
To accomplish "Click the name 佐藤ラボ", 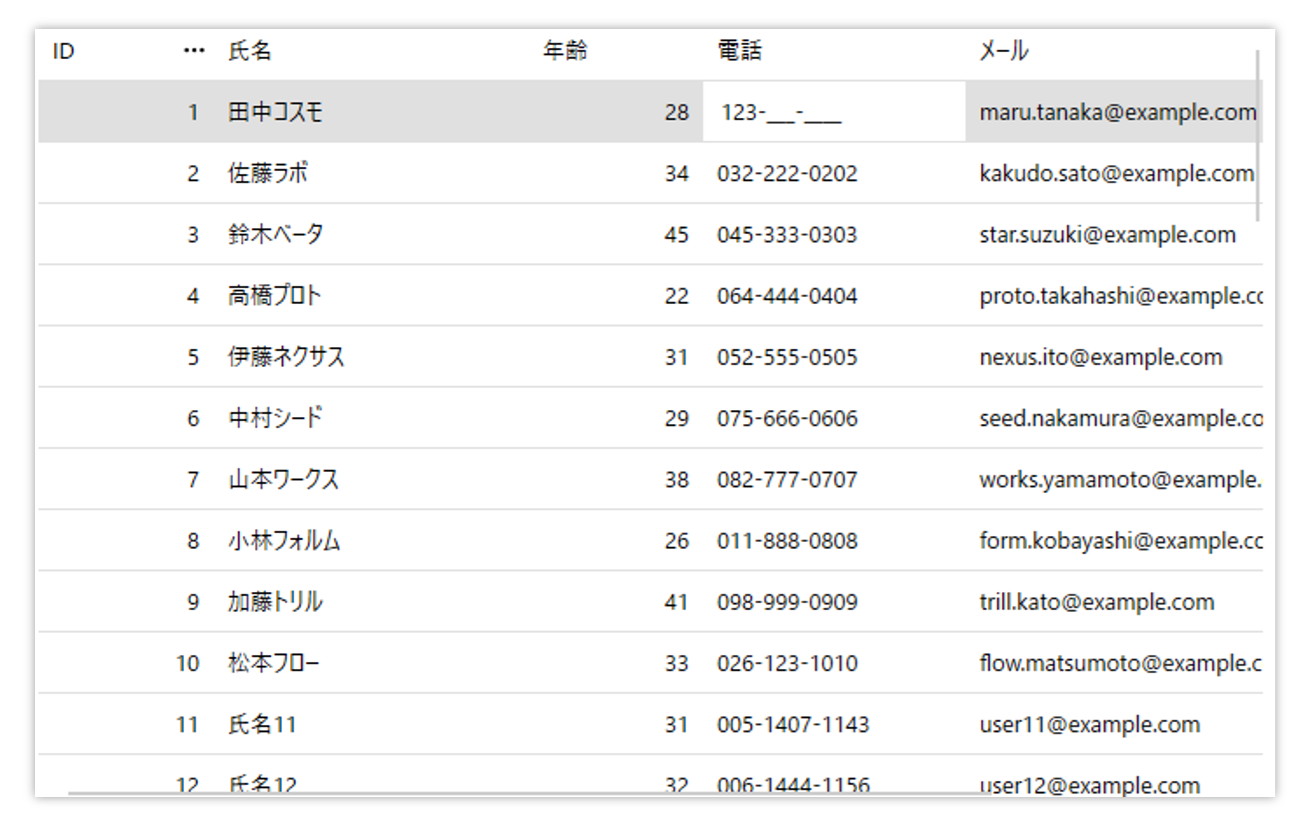I will (x=268, y=173).
